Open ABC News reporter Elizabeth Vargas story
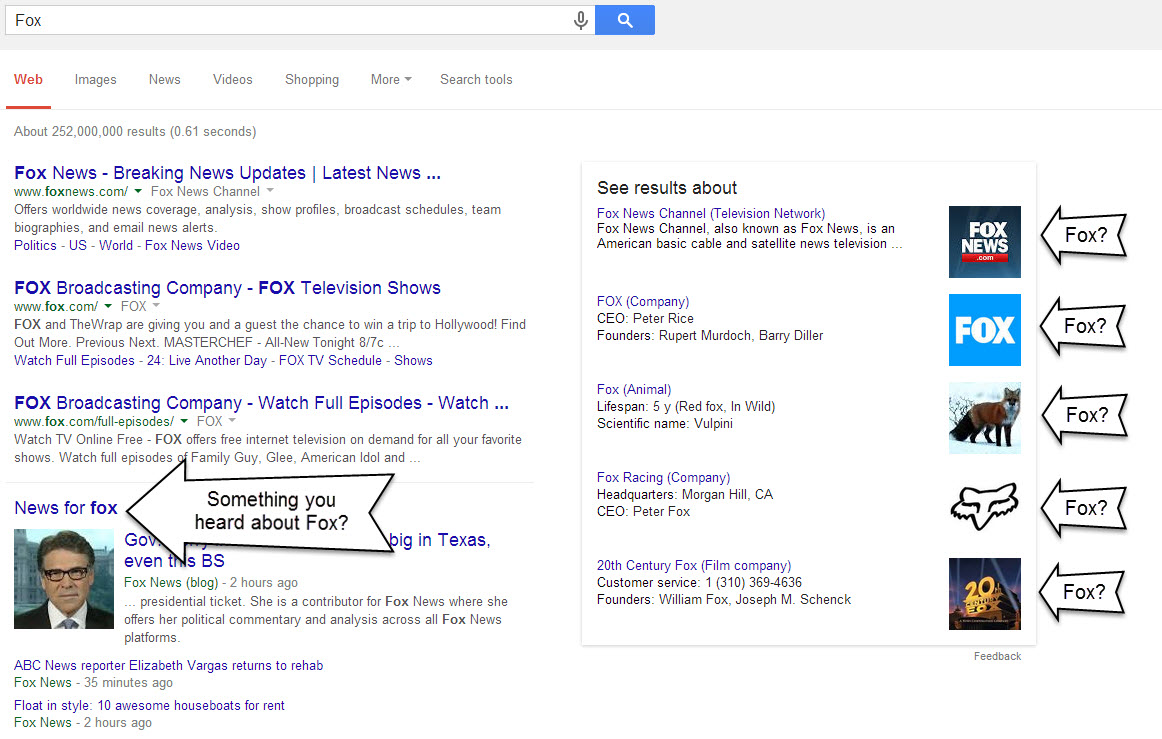Image resolution: width=1162 pixels, height=739 pixels. (x=168, y=665)
